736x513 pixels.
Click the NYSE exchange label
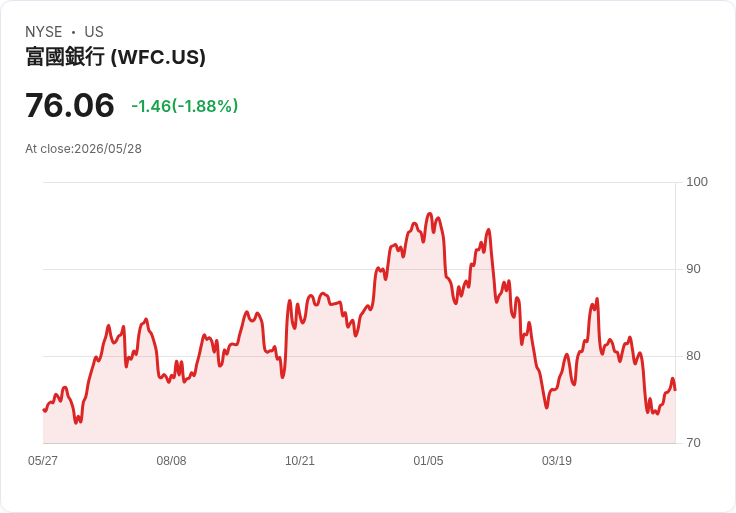[x=44, y=32]
